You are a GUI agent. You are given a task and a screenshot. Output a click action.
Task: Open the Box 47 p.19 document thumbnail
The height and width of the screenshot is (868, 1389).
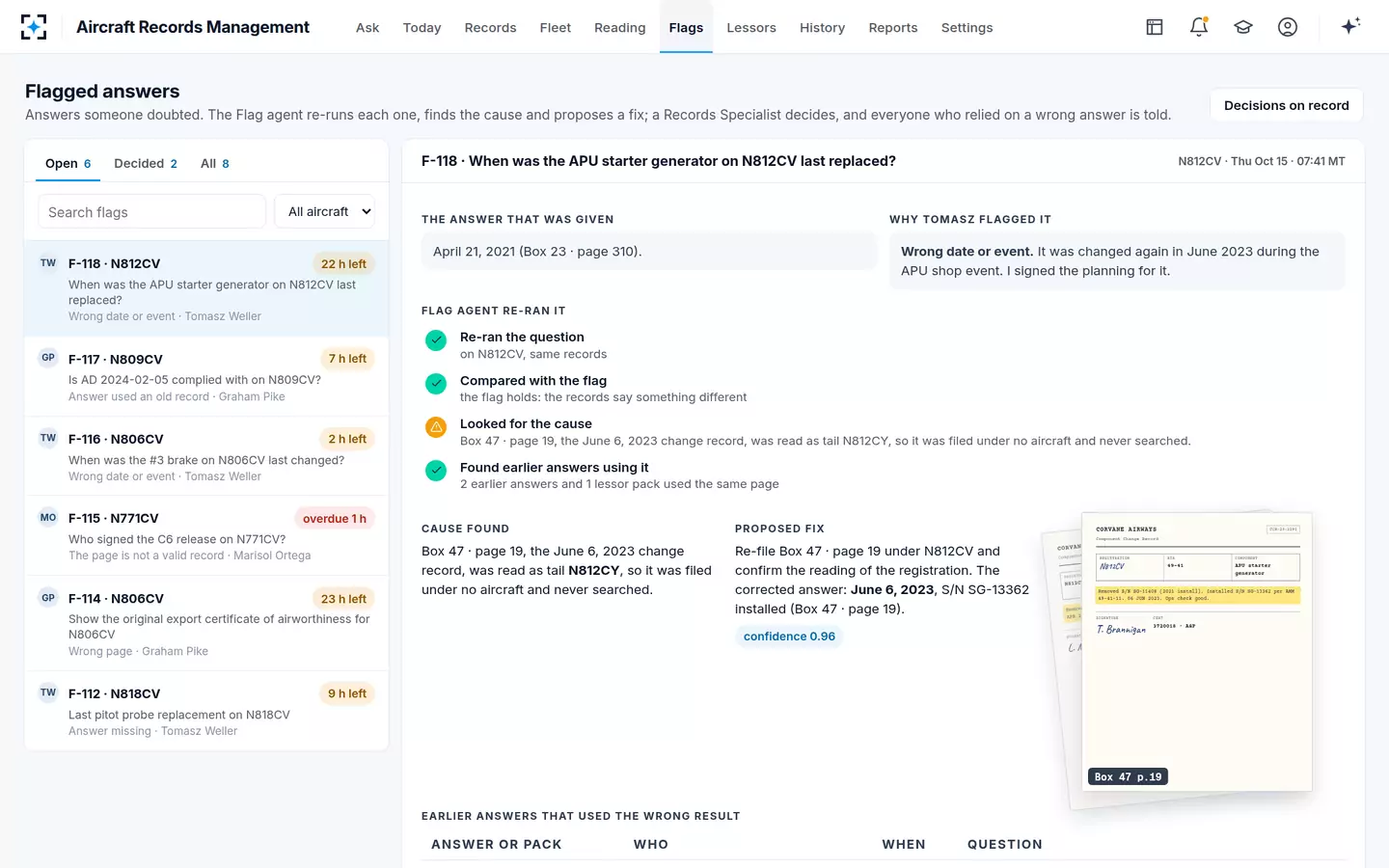point(1196,651)
